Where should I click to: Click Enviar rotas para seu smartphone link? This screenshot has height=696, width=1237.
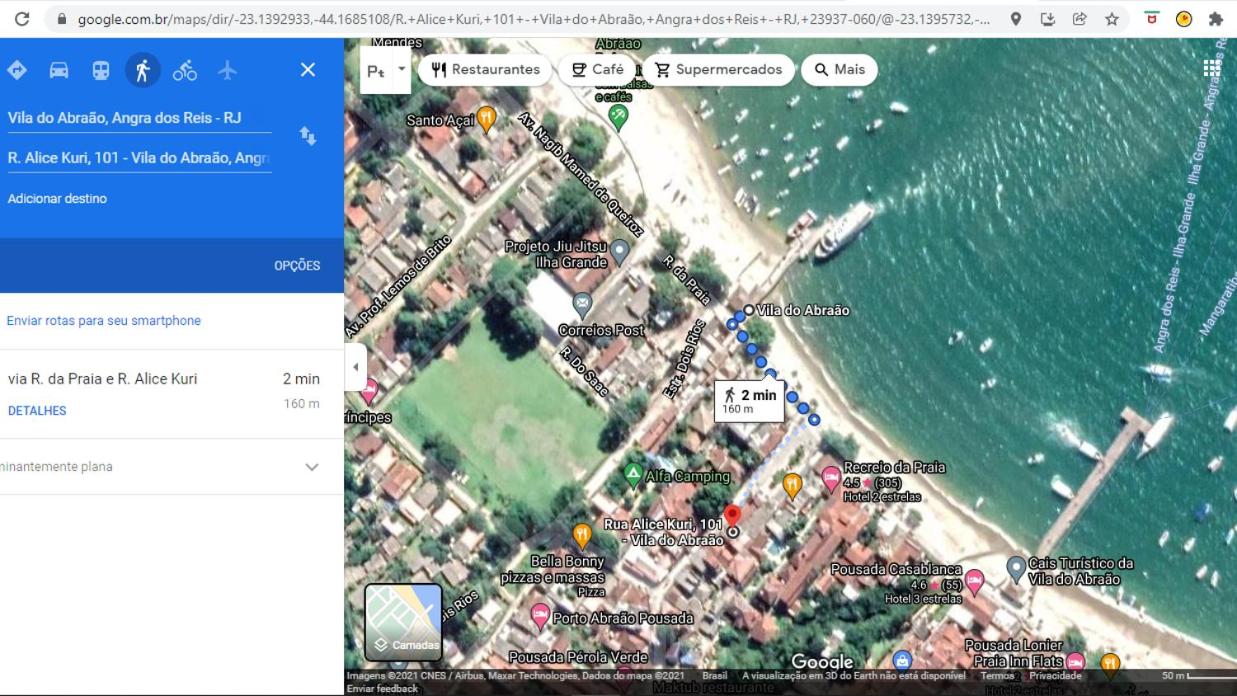104,321
